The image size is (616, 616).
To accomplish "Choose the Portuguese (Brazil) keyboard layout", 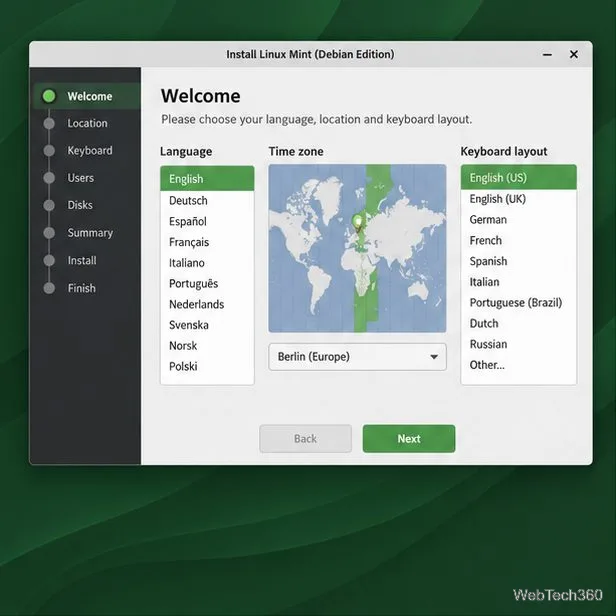I will [x=519, y=302].
